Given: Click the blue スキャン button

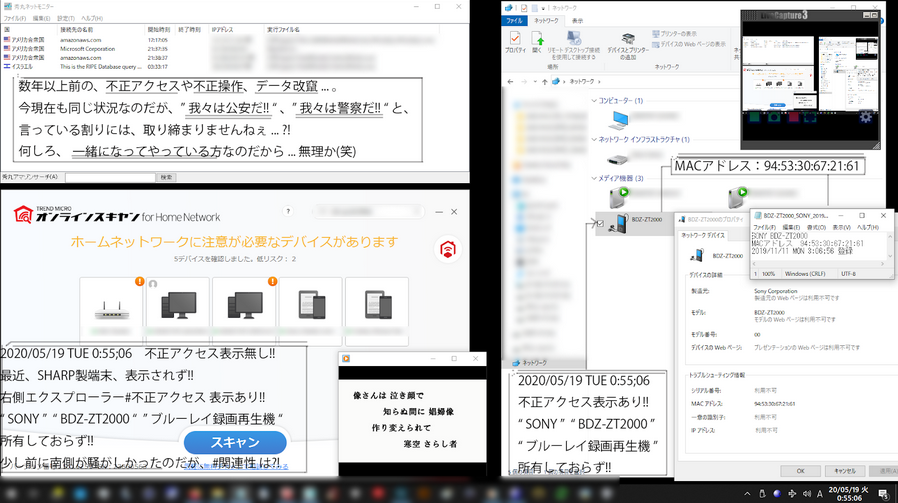Looking at the screenshot, I should tap(235, 442).
